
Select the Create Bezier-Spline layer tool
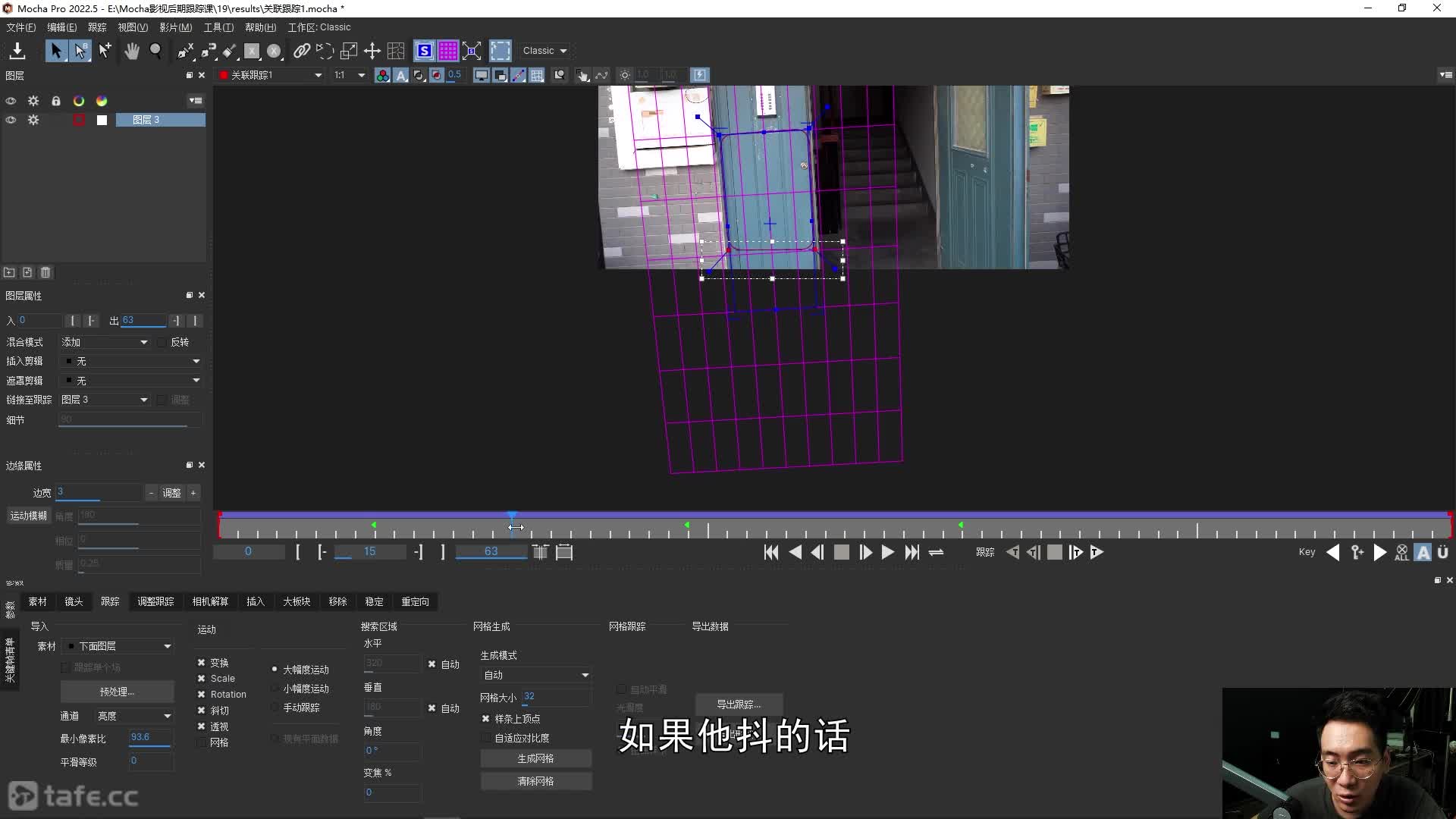click(x=209, y=51)
